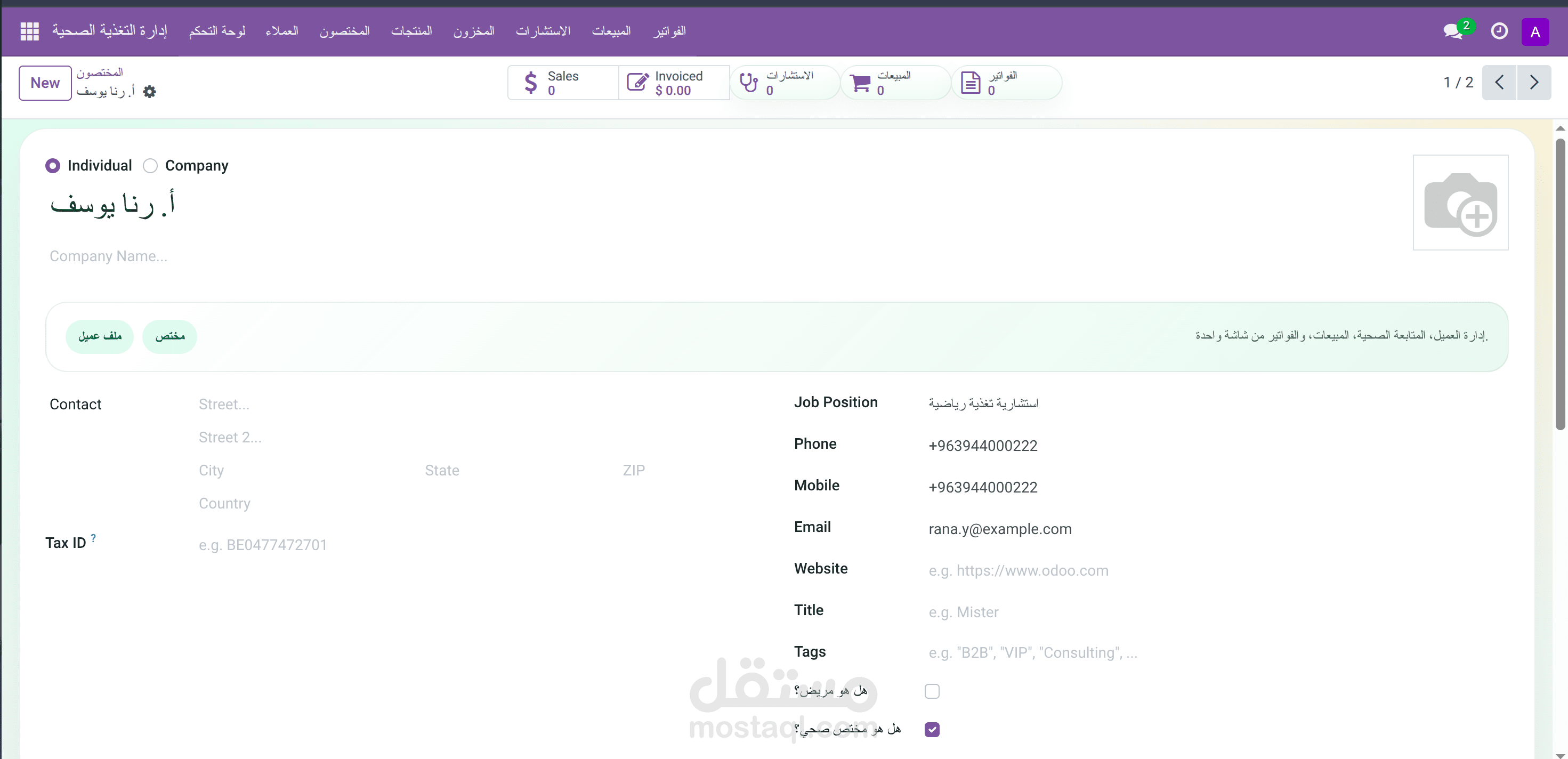Uncheck the هل هو مختص صحي checkbox
This screenshot has height=759, width=1568.
931,729
